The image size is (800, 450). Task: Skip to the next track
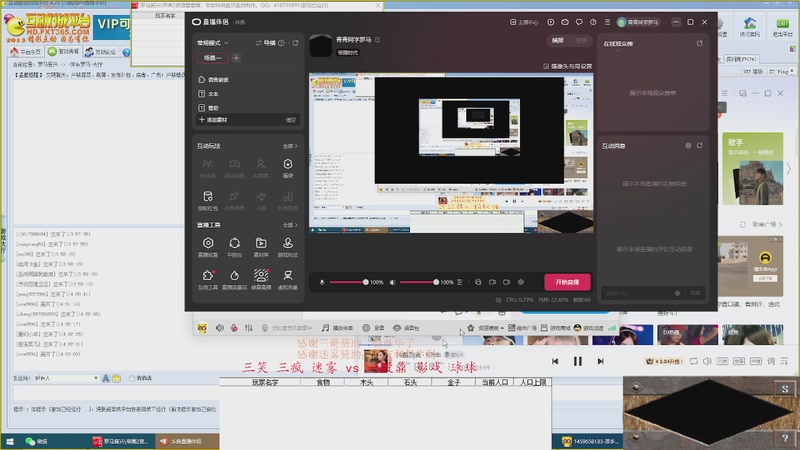click(601, 361)
